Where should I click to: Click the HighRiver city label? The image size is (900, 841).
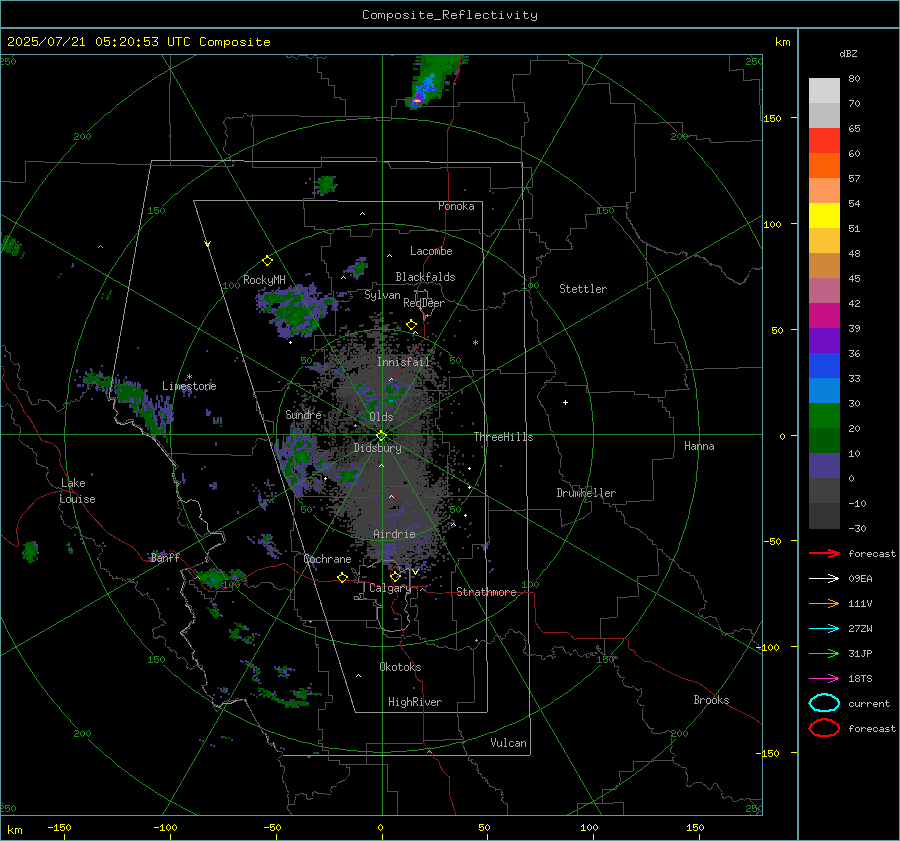415,702
